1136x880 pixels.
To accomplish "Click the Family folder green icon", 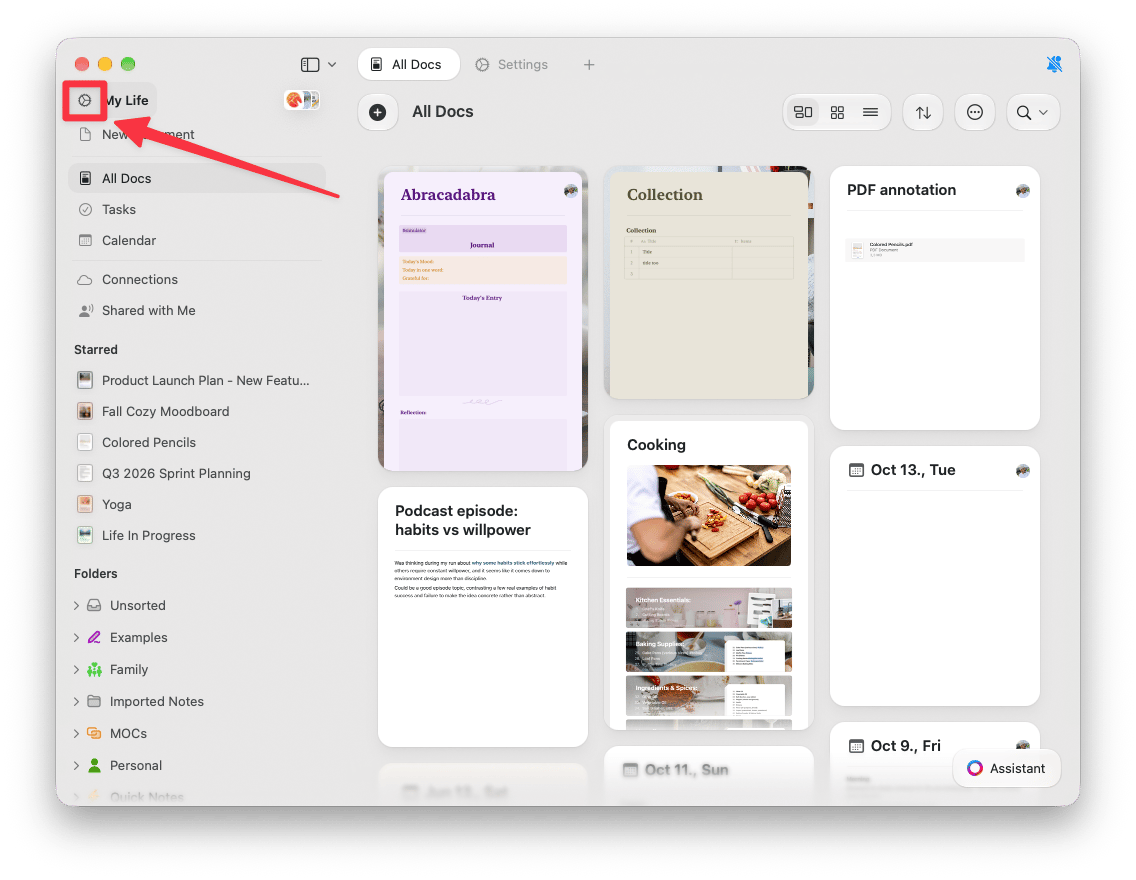I will tap(94, 669).
